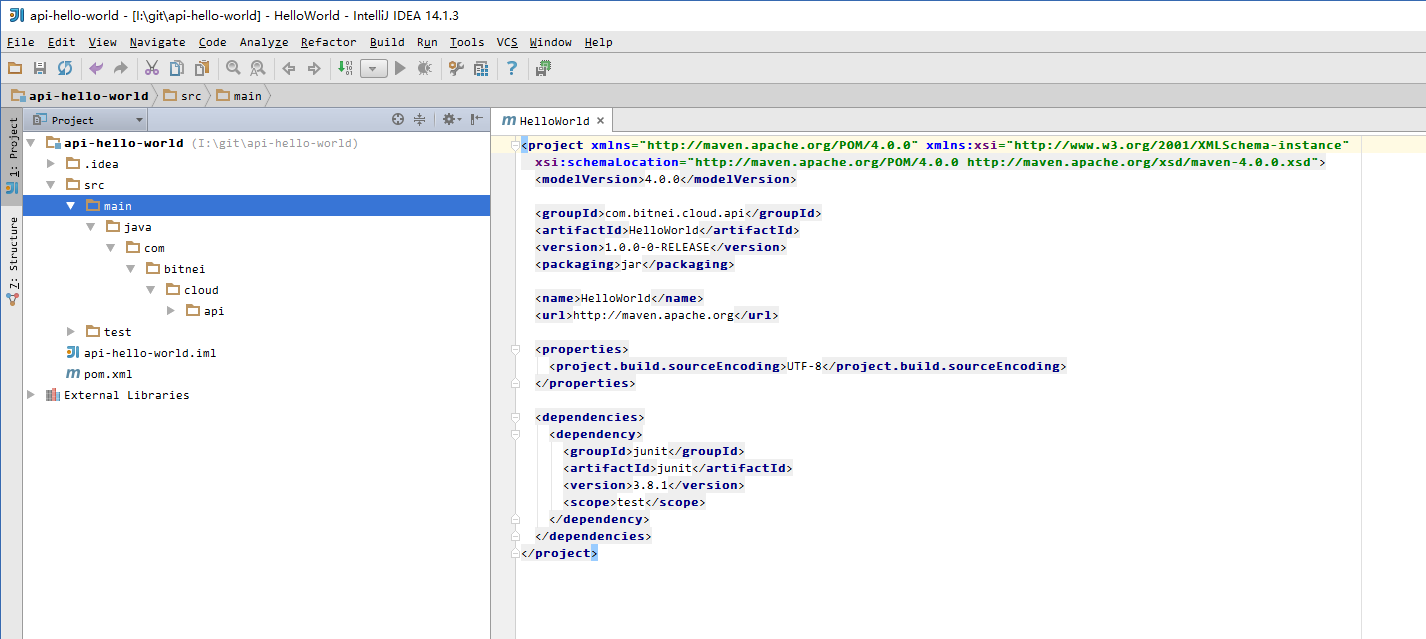Fold the properties block in gutter

516,349
